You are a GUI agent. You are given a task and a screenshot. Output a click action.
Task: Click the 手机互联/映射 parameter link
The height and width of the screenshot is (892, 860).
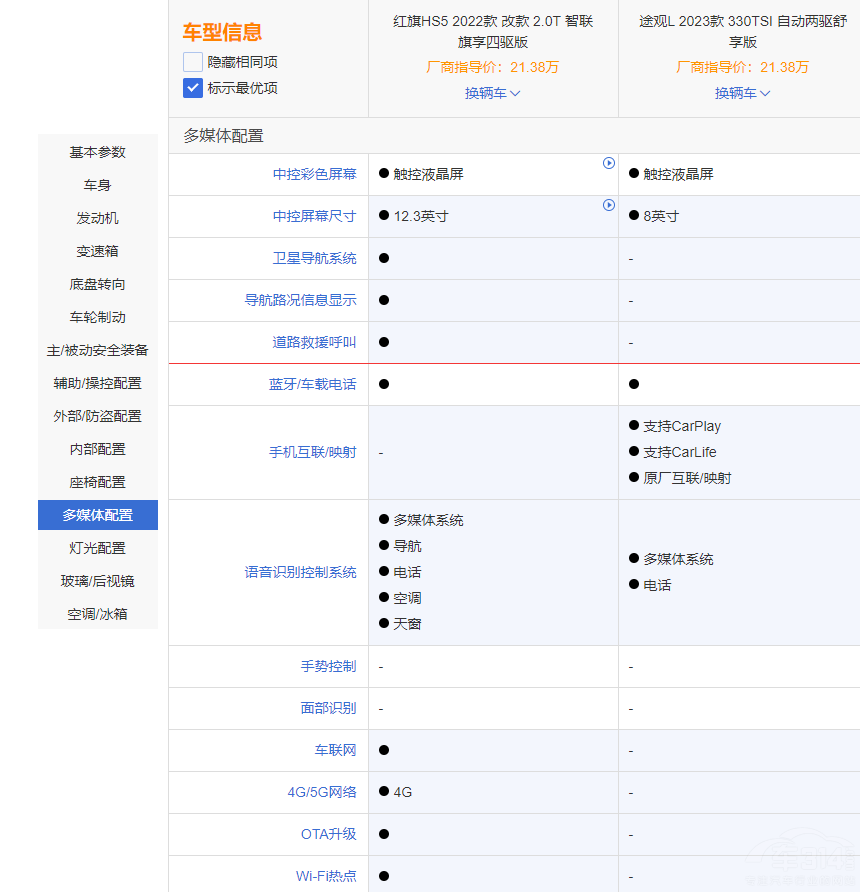[x=312, y=452]
